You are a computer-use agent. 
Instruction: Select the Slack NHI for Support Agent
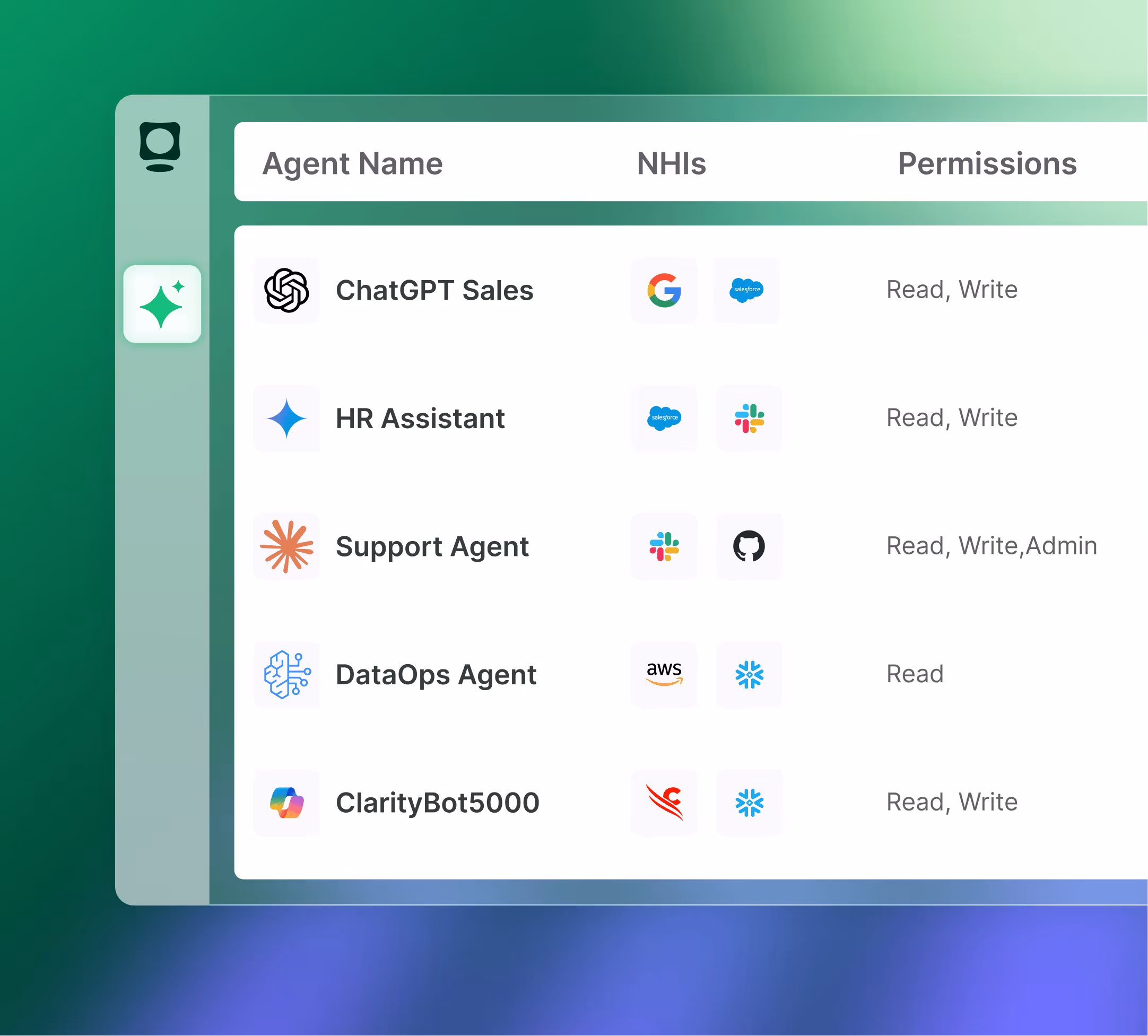(x=664, y=546)
